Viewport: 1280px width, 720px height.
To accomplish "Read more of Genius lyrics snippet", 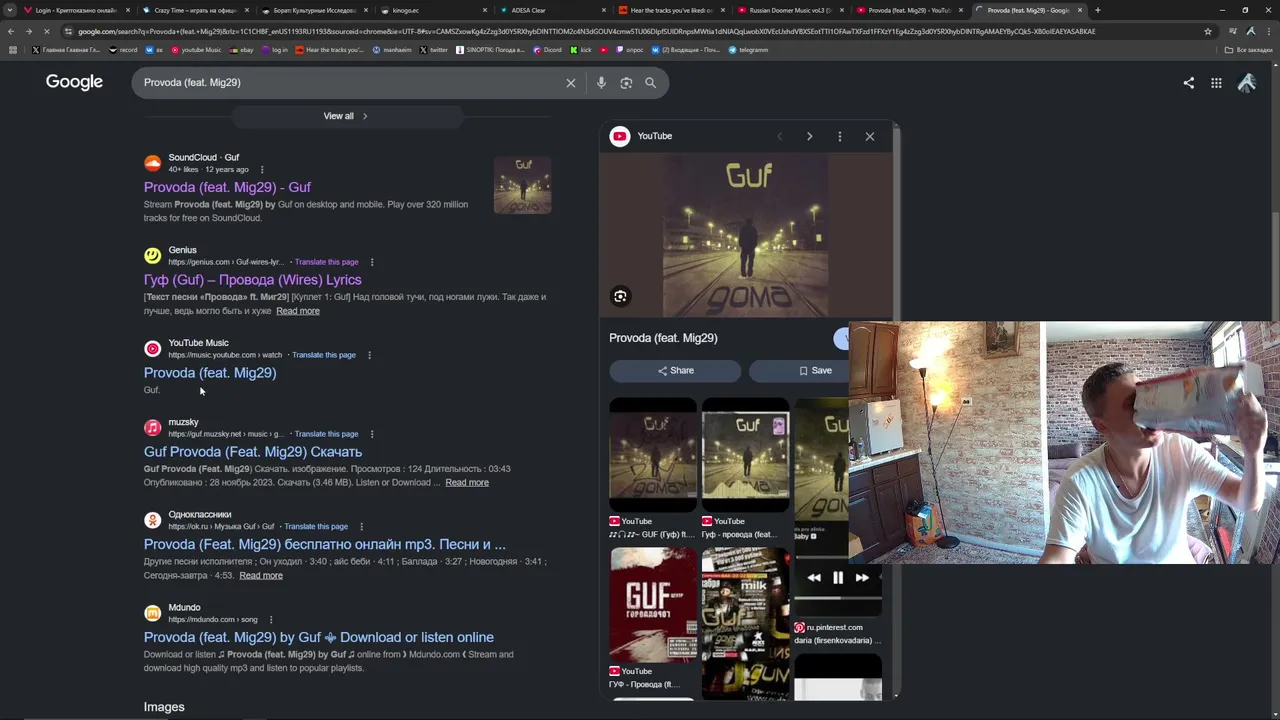I will [x=298, y=311].
